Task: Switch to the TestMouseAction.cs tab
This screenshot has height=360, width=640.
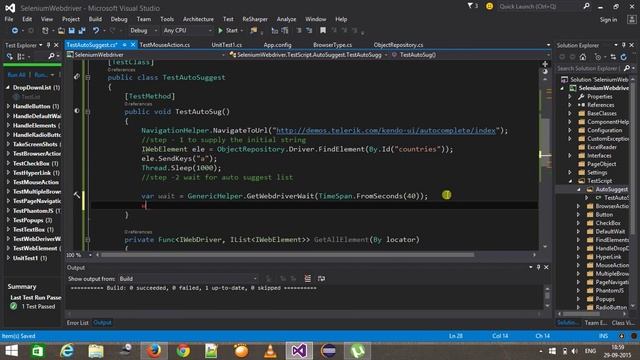Action: pyautogui.click(x=164, y=45)
